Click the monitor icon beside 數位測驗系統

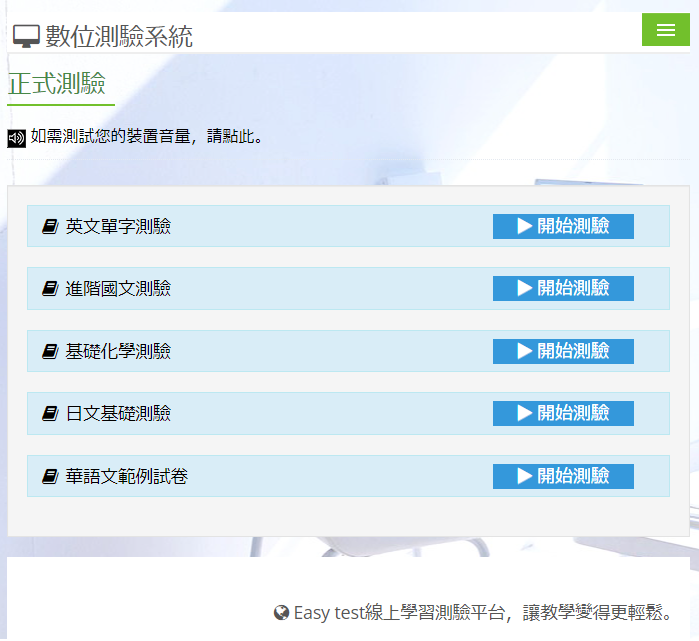pos(26,37)
